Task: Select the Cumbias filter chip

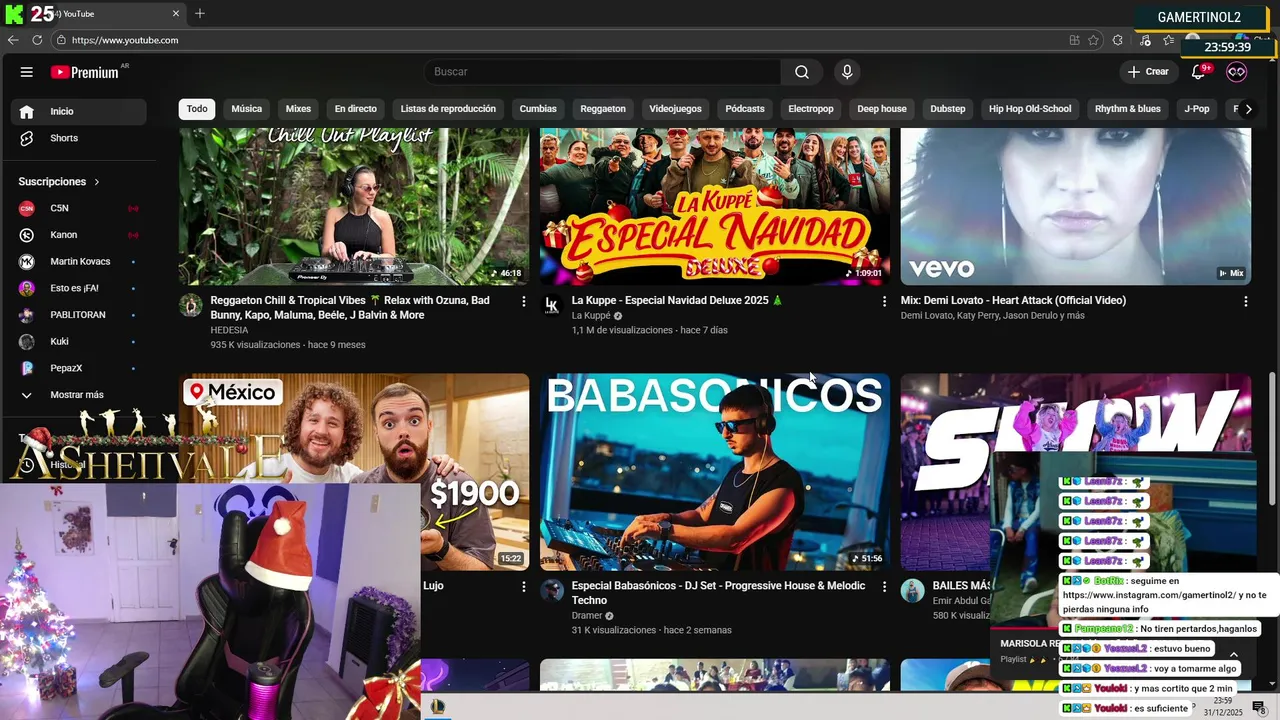Action: click(538, 109)
